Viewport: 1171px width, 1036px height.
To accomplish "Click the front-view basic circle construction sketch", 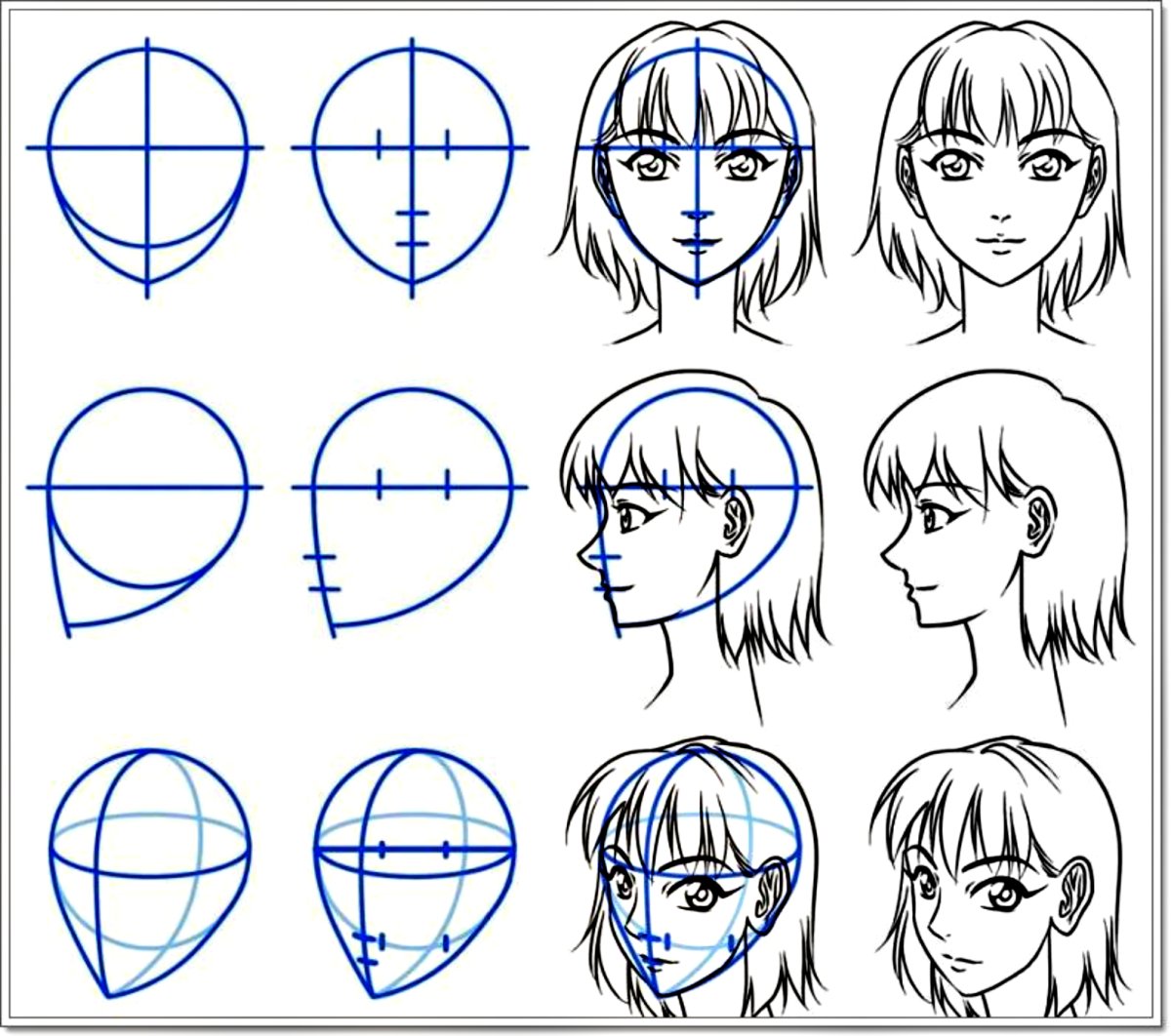I will click(147, 166).
